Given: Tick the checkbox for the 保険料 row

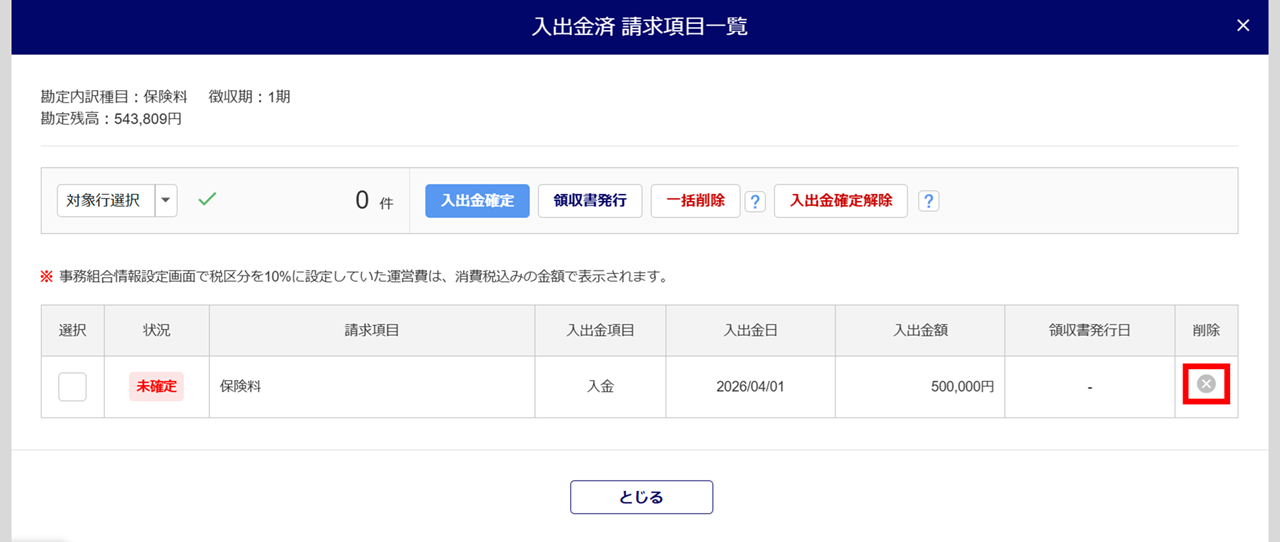Looking at the screenshot, I should point(72,386).
